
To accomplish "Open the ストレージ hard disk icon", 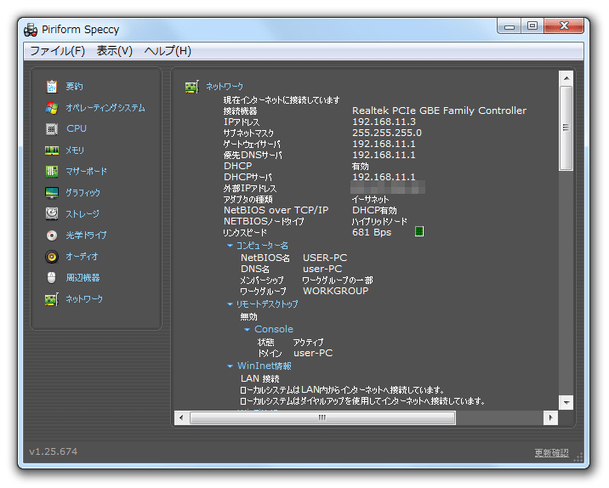I will click(52, 214).
